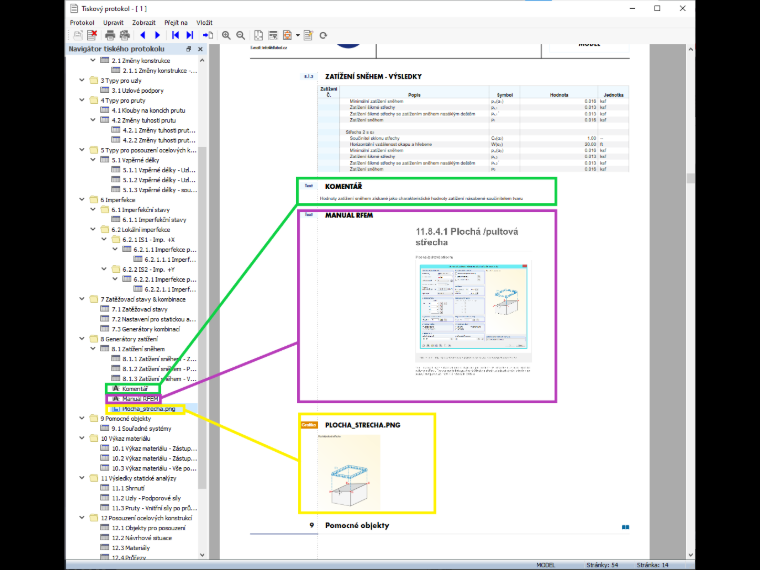This screenshot has height=570, width=760.
Task: Go to next page with right arrow
Action: (x=157, y=35)
